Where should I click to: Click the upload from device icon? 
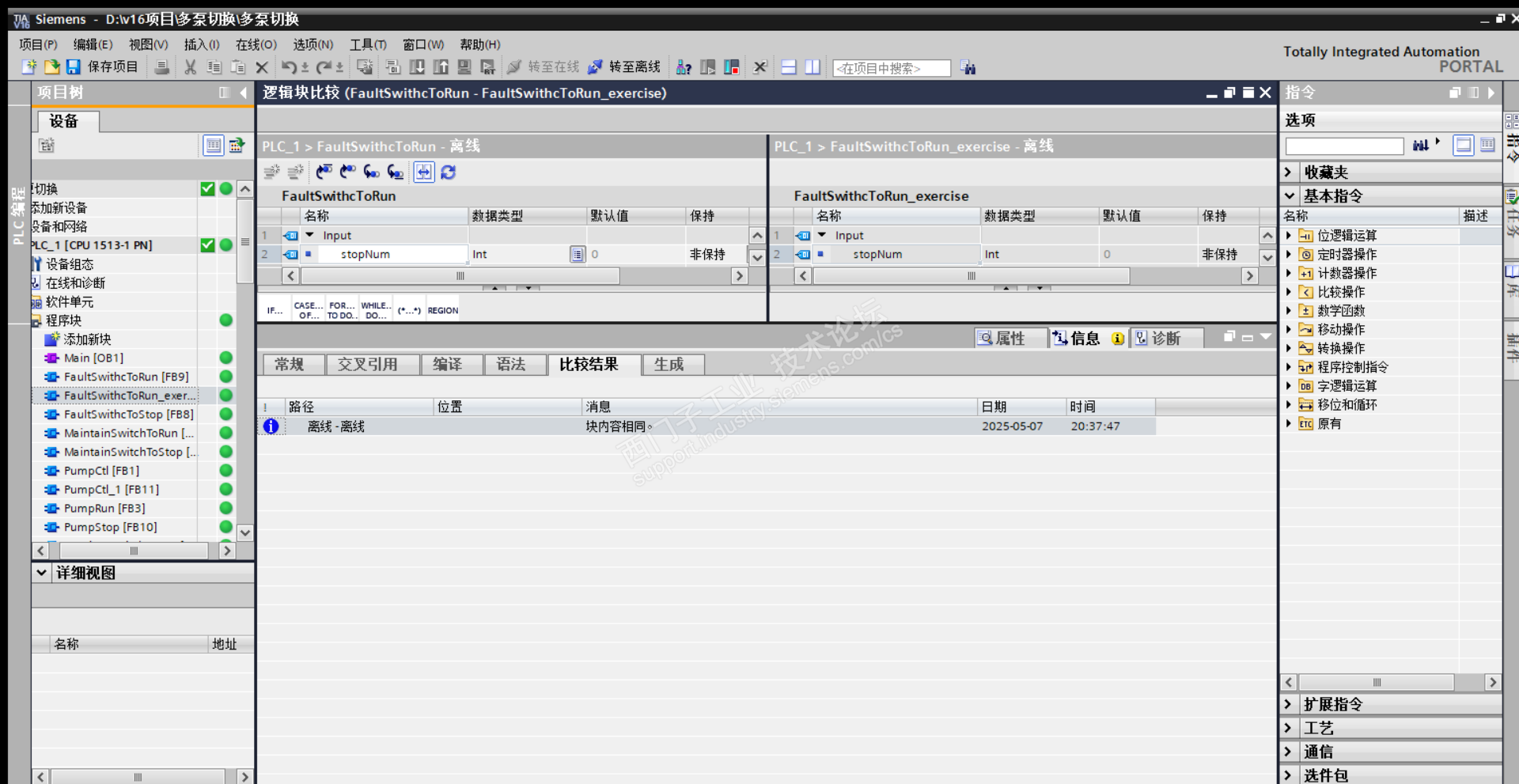pyautogui.click(x=441, y=67)
